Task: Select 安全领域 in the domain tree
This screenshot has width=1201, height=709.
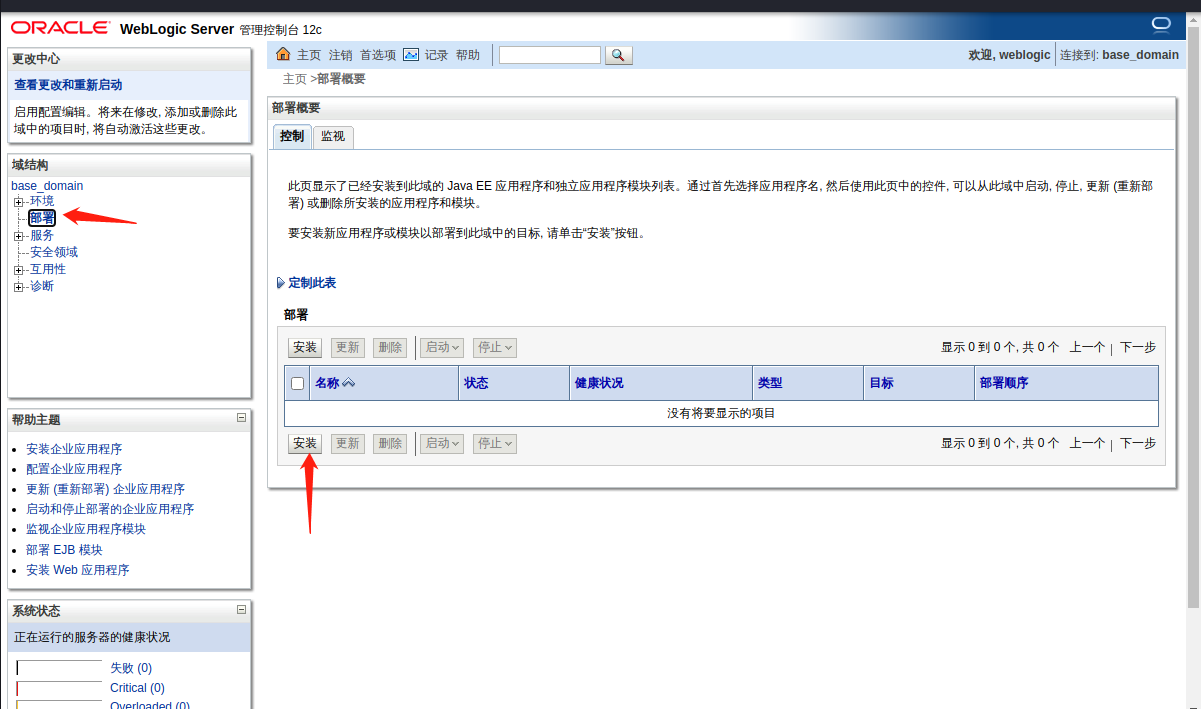Action: coord(54,252)
